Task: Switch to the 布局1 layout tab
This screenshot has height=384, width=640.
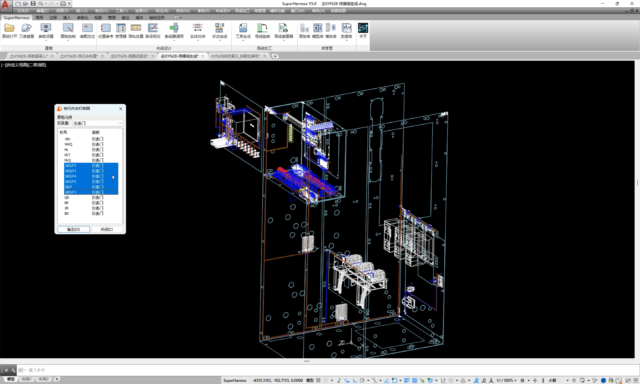Action: point(26,380)
